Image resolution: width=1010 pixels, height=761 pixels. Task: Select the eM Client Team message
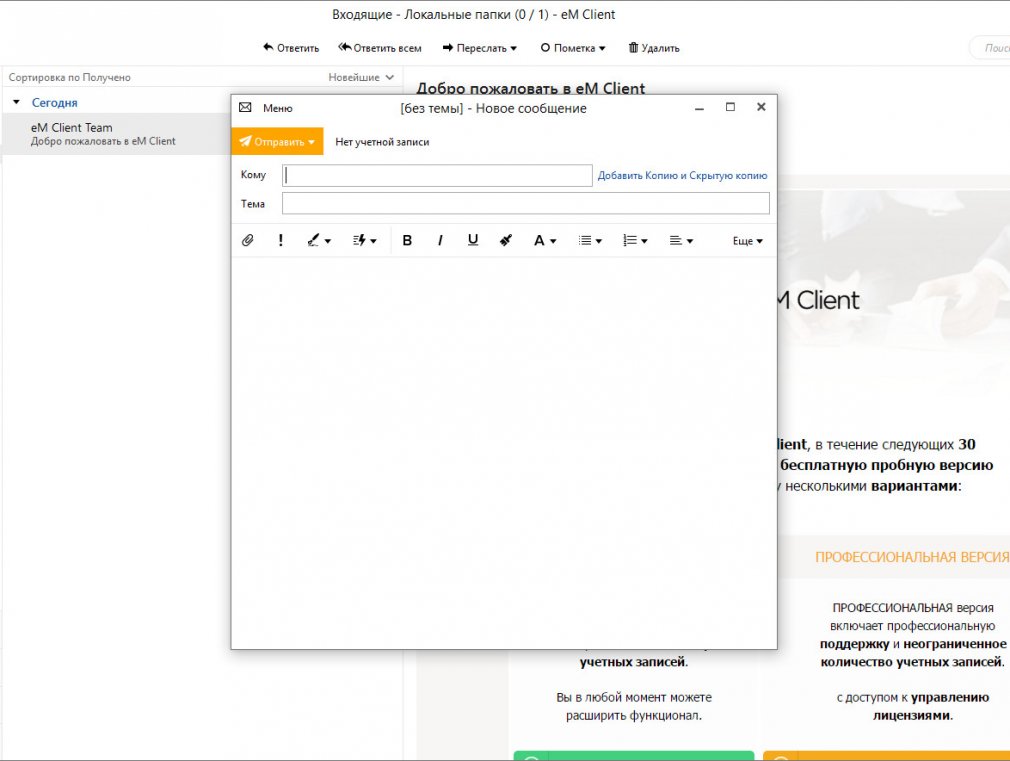click(116, 134)
